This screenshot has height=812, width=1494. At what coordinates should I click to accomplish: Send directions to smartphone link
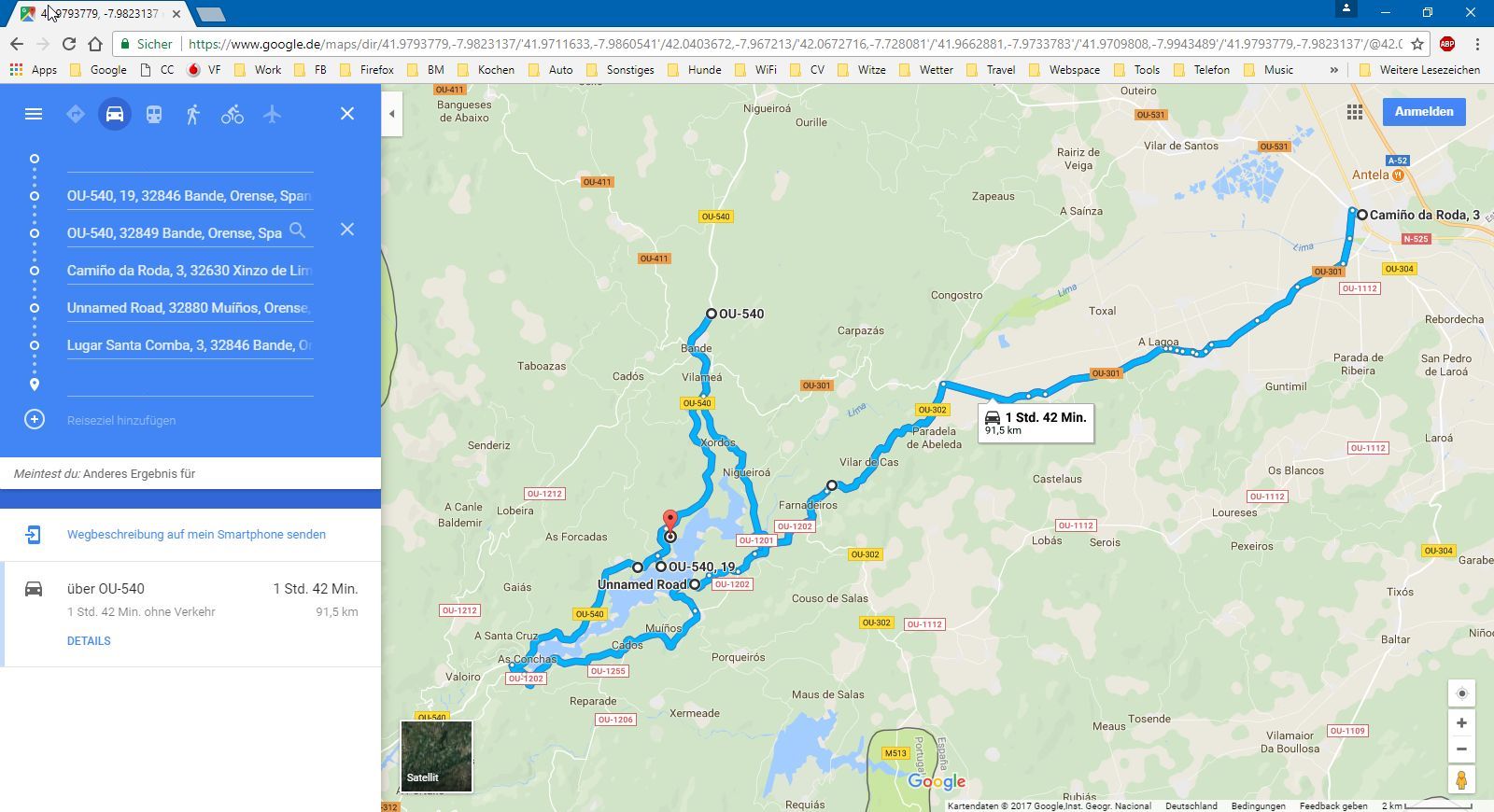[x=196, y=535]
